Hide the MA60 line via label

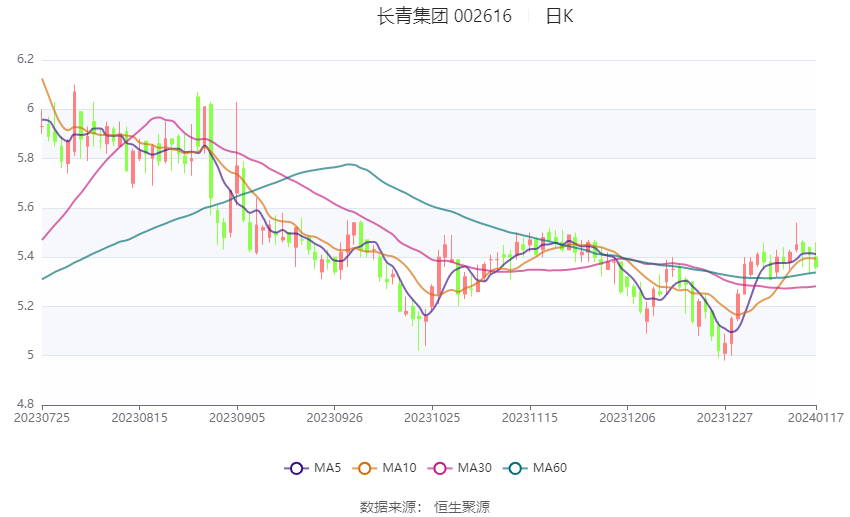(550, 468)
